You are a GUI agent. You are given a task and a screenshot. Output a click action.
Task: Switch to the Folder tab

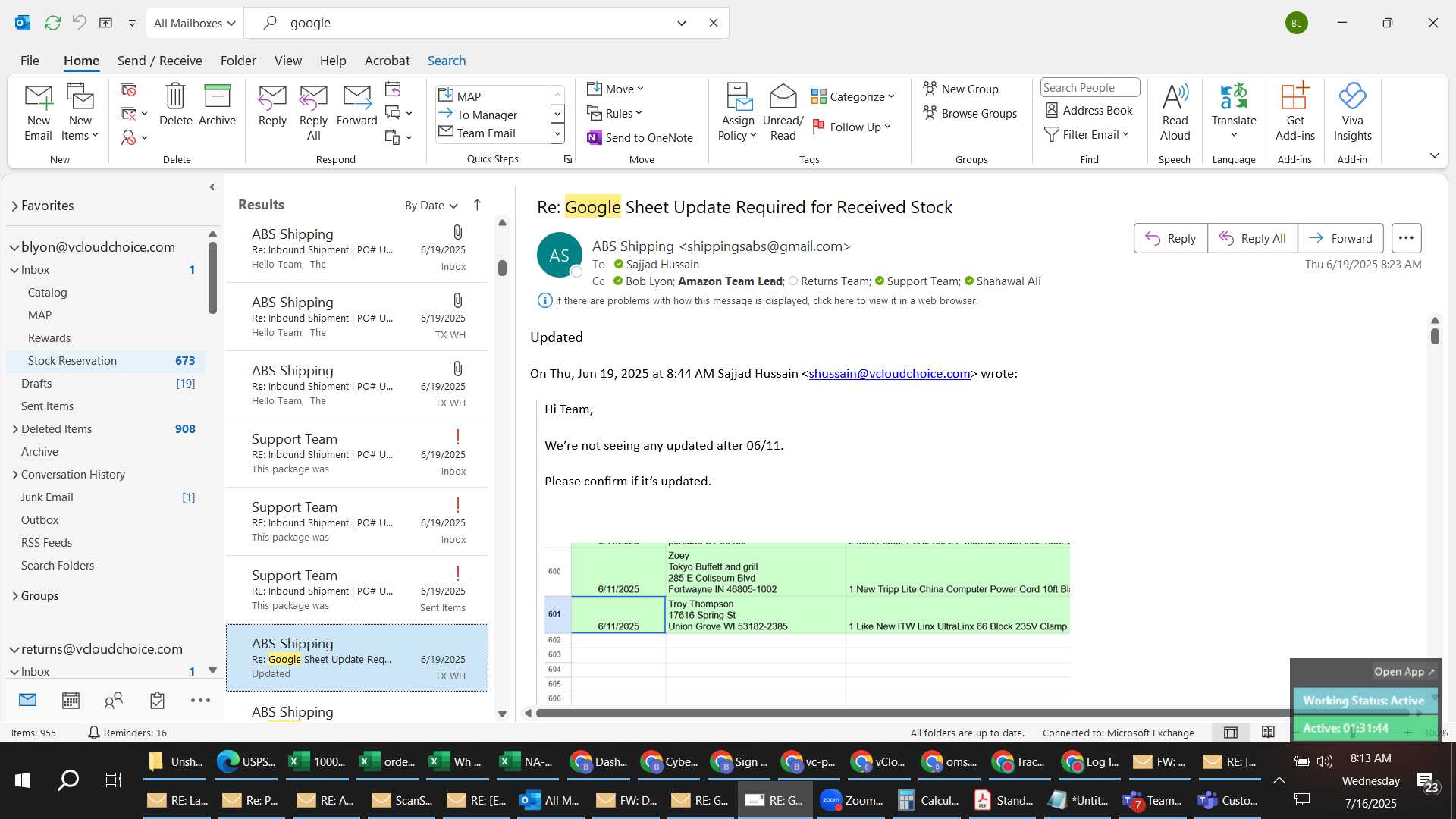click(238, 61)
